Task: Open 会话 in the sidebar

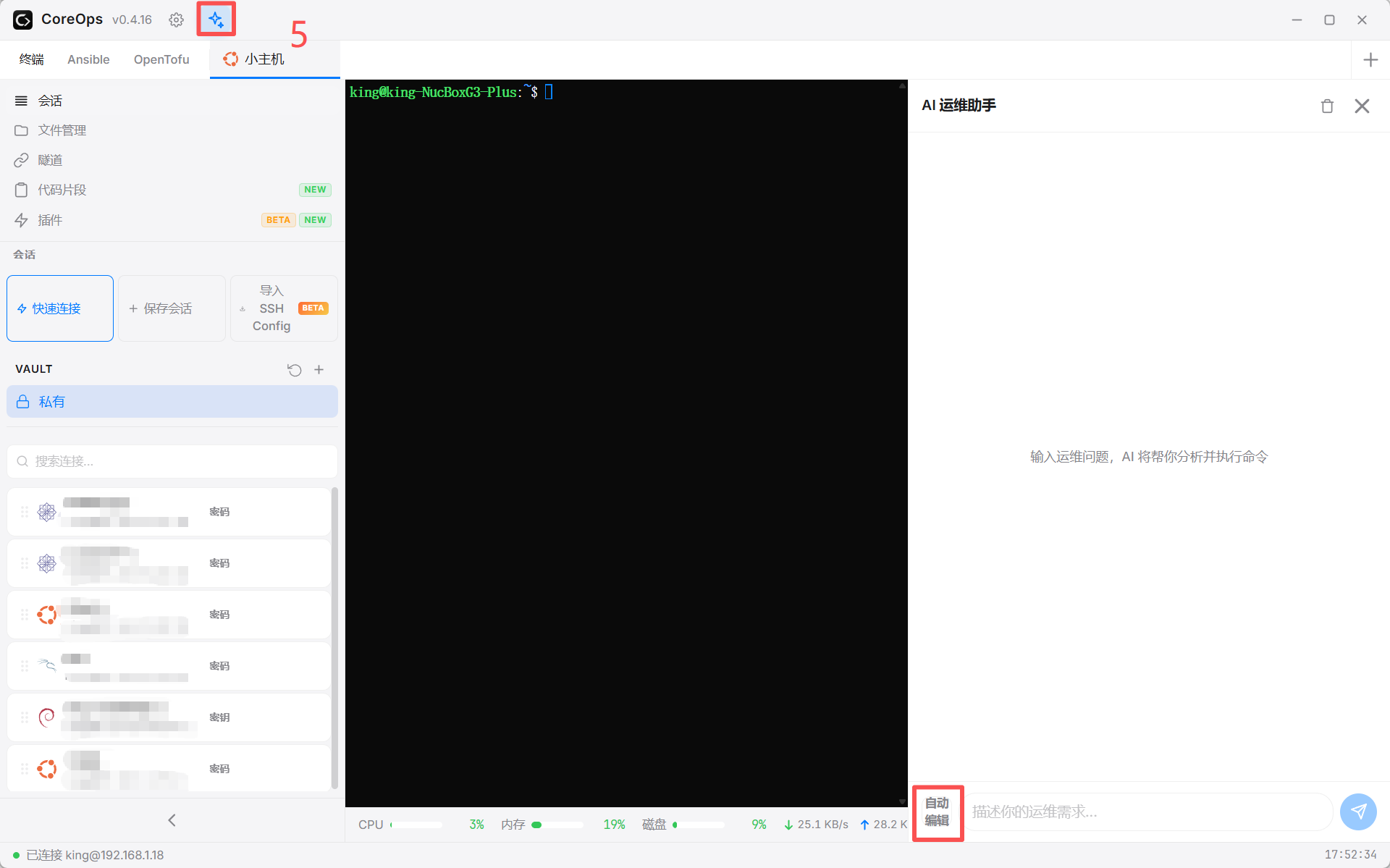Action: point(172,101)
